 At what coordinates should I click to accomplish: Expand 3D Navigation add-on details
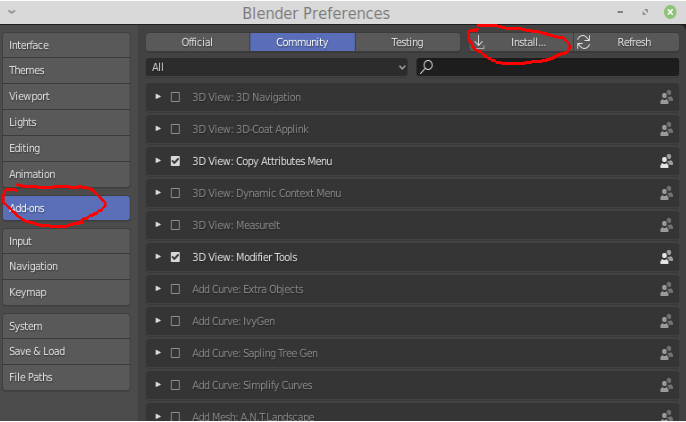click(158, 97)
